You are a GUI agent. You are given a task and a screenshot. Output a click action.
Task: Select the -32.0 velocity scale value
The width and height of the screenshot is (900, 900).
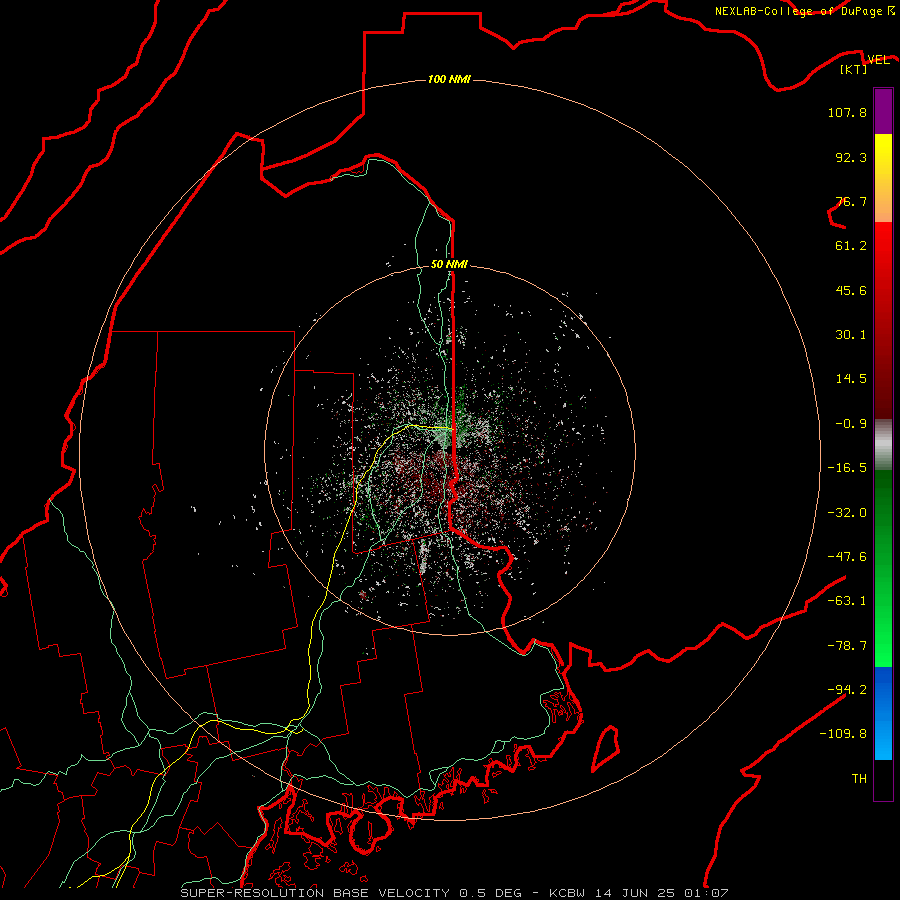(x=847, y=513)
